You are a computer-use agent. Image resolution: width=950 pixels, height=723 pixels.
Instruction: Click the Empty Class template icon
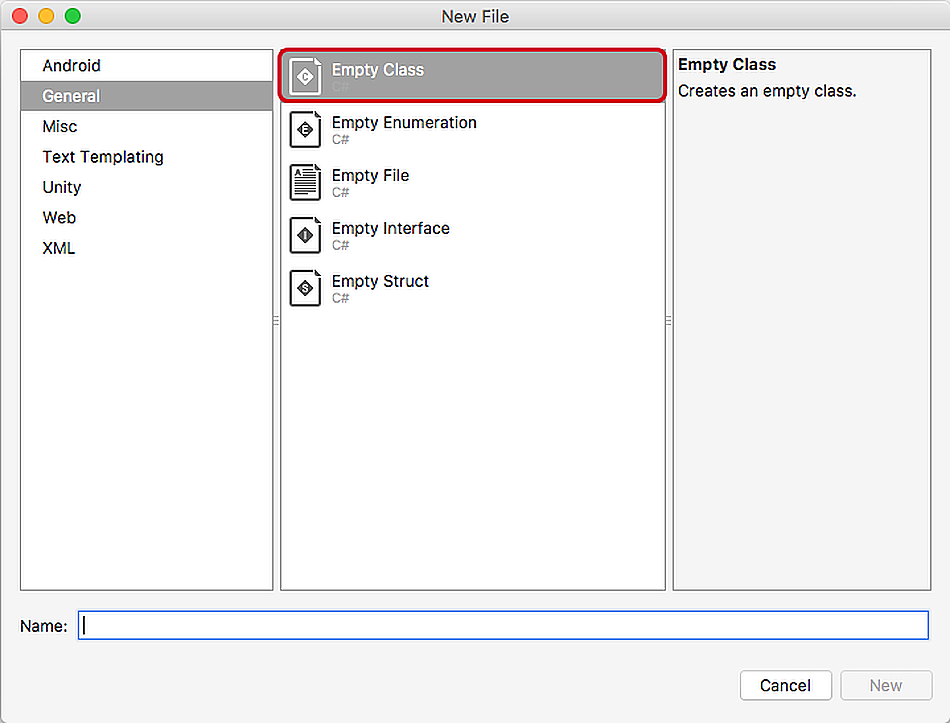tap(305, 77)
